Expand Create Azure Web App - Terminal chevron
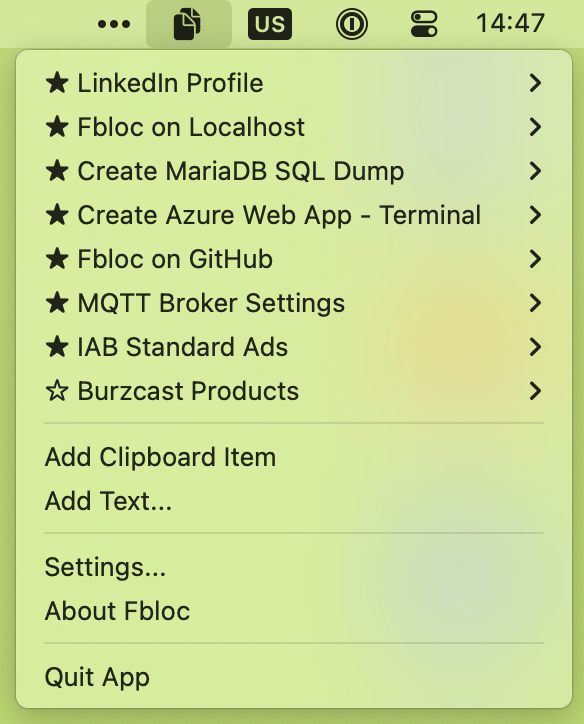The width and height of the screenshot is (584, 724). click(x=535, y=215)
